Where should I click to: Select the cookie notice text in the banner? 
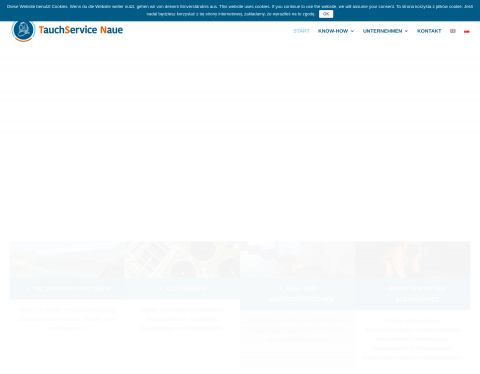[240, 10]
